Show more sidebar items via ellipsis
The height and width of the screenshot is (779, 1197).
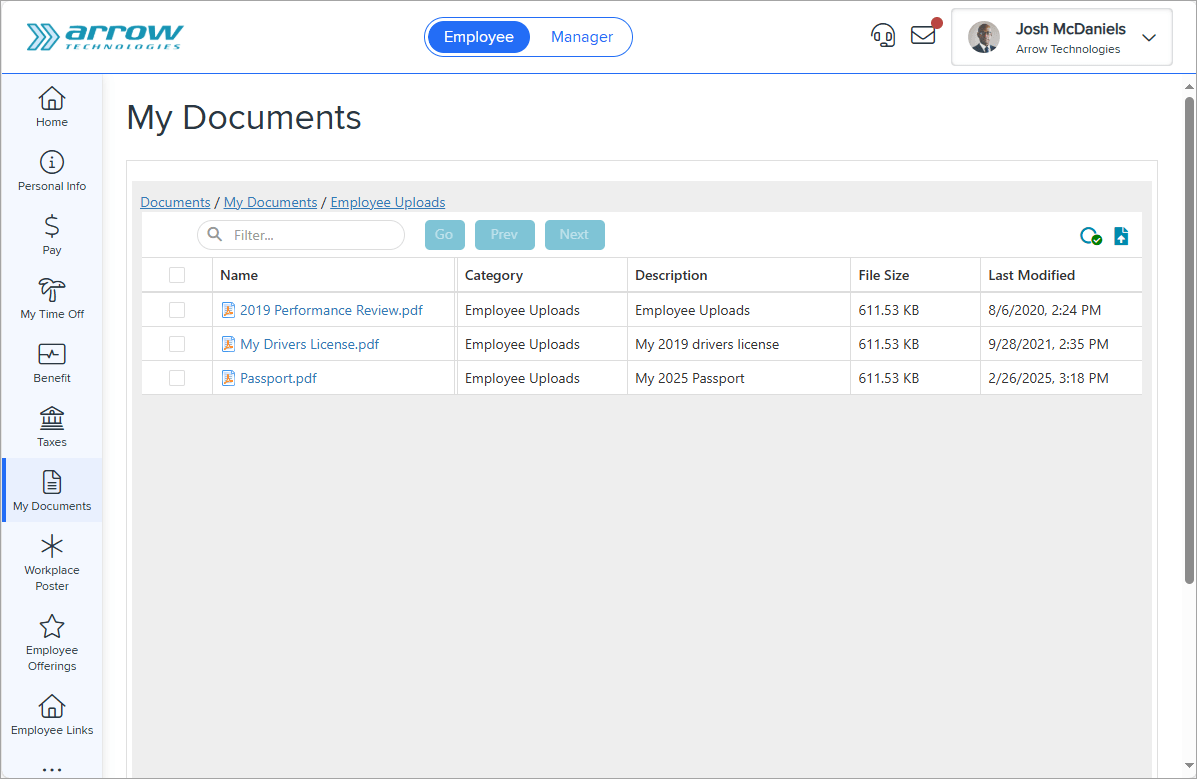pos(52,769)
